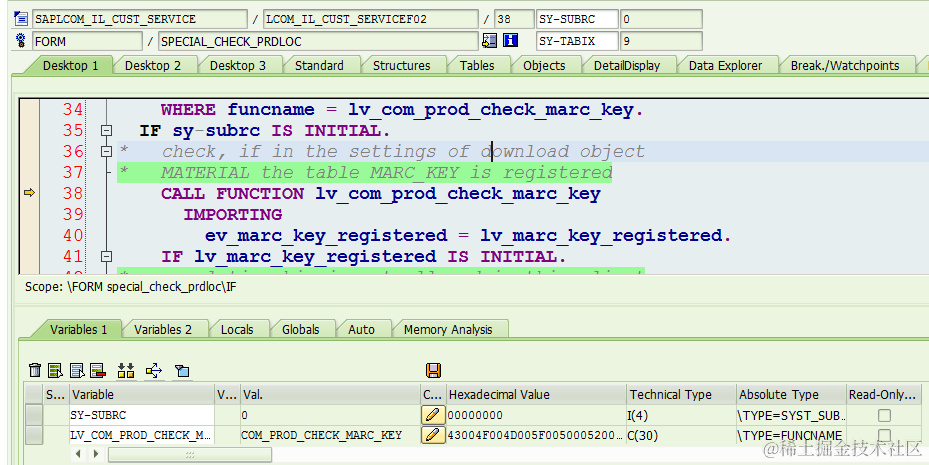Select the Locals tab
The width and height of the screenshot is (929, 465).
(237, 329)
